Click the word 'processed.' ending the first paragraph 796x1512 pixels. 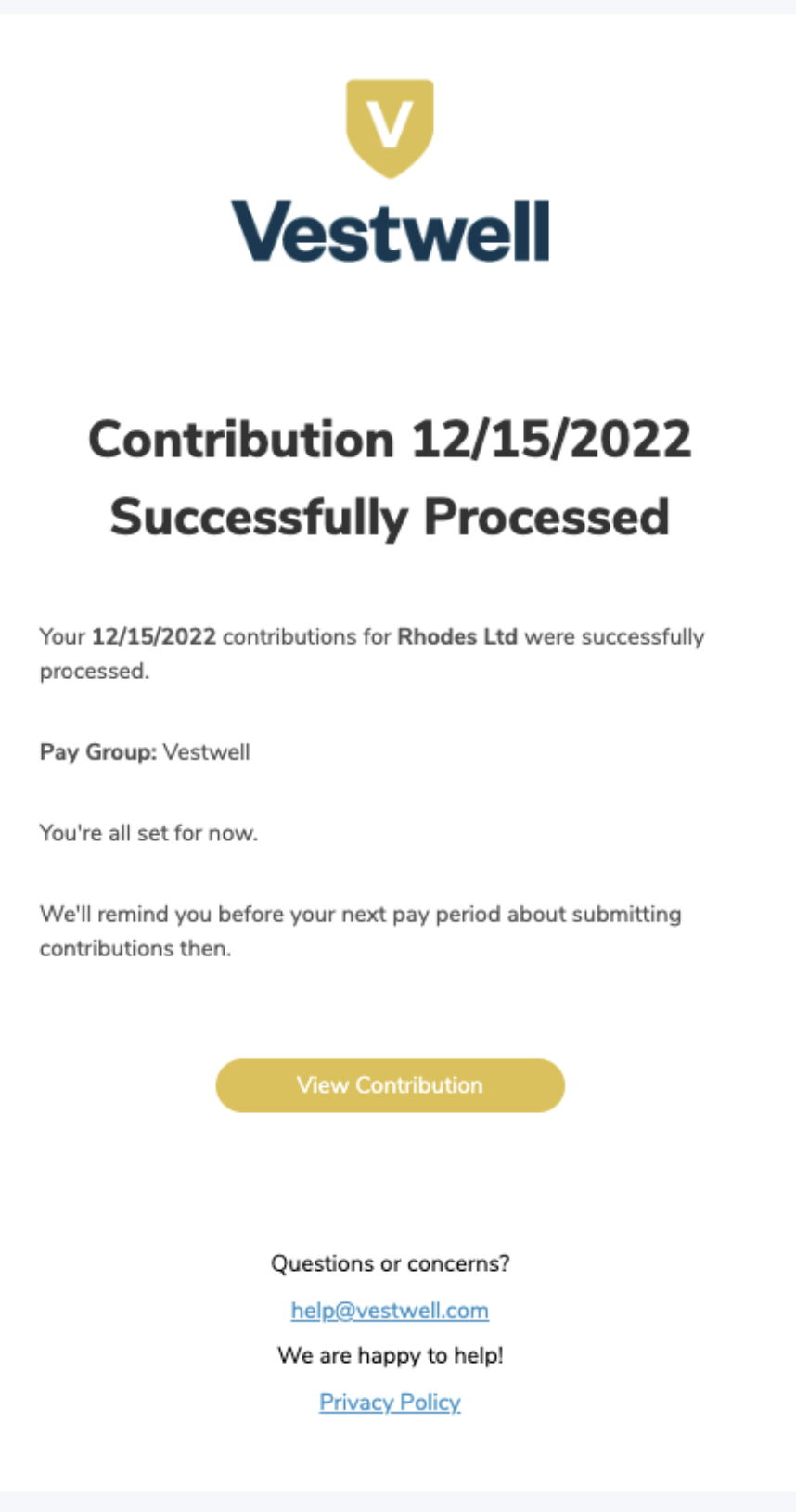(95, 672)
